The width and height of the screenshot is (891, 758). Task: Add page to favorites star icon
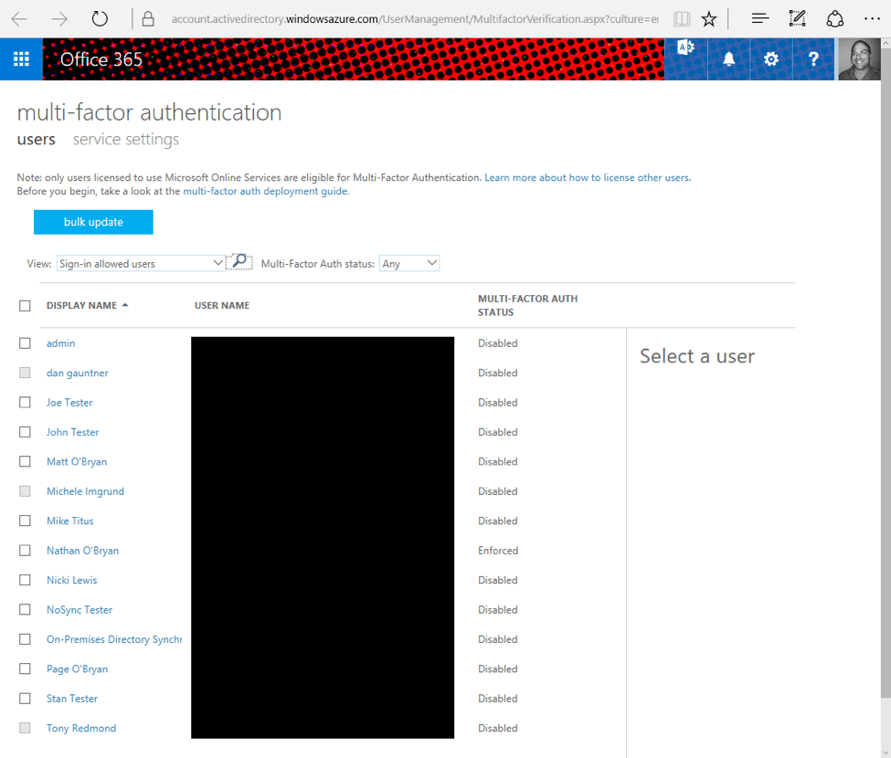click(x=709, y=19)
